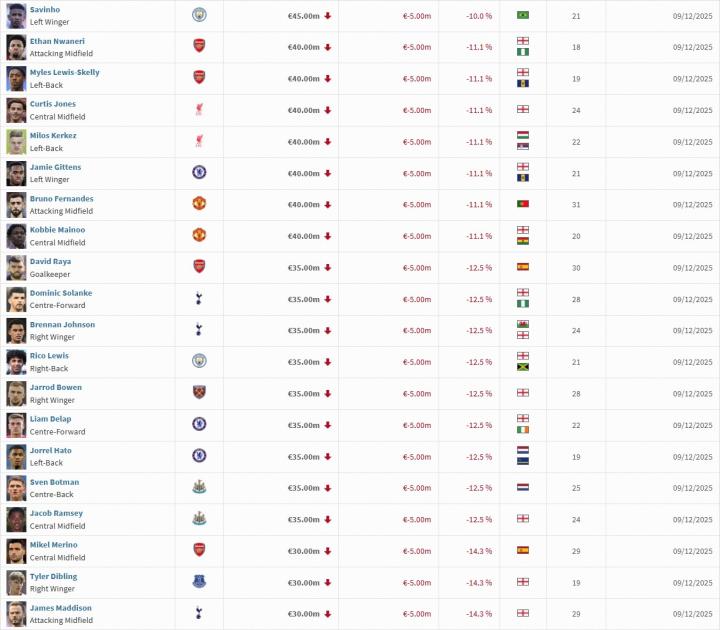The image size is (720, 630).
Task: Click Savinho's €45.00m market value
Action: [x=303, y=16]
